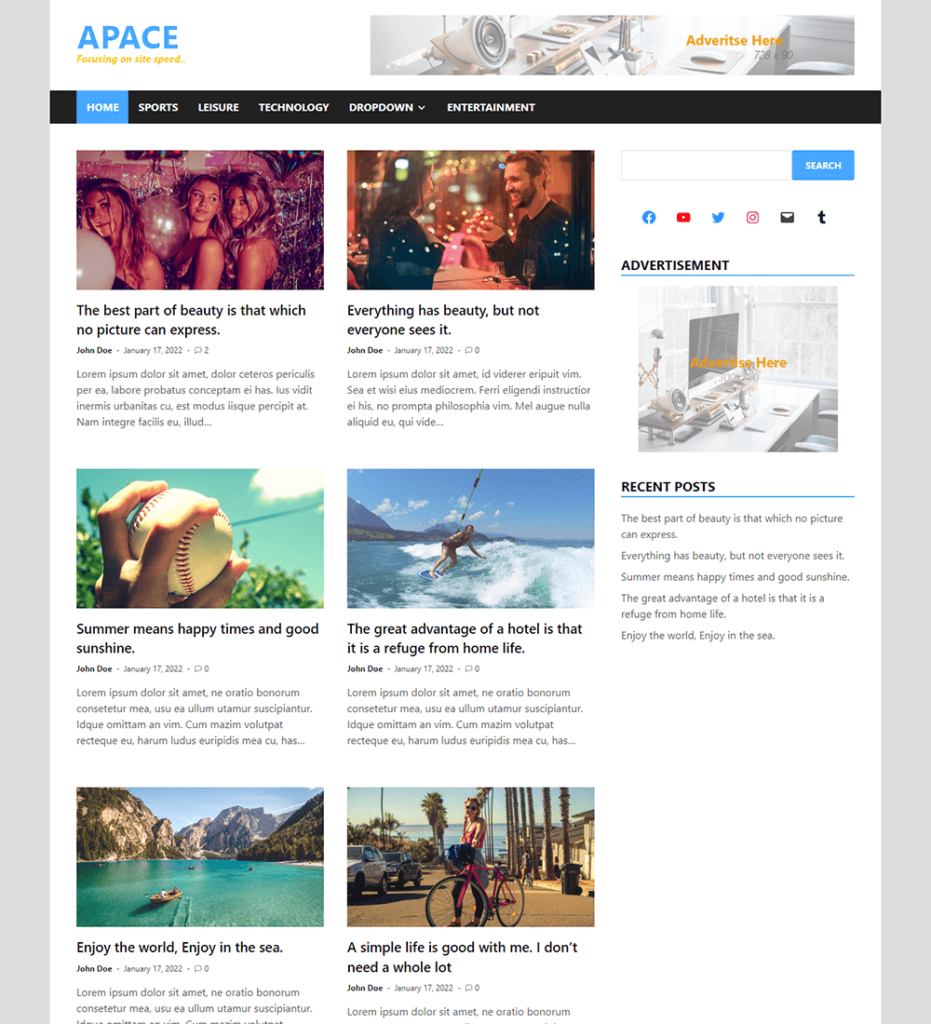931x1024 pixels.
Task: Open the TECHNOLOGY menu item
Action: pyautogui.click(x=293, y=107)
